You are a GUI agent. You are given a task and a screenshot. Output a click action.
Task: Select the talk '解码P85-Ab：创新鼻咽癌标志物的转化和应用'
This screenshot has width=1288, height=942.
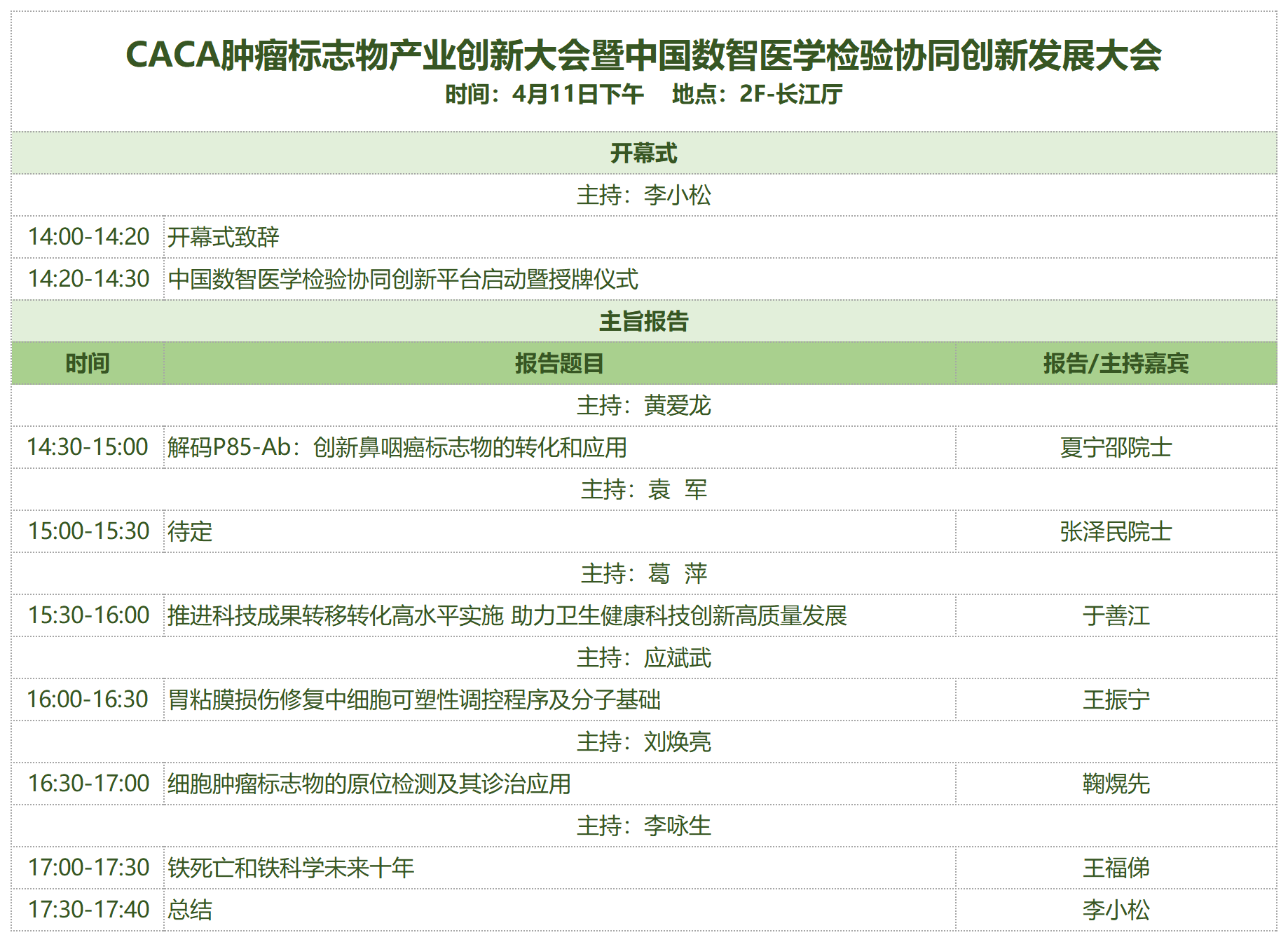[x=397, y=447]
